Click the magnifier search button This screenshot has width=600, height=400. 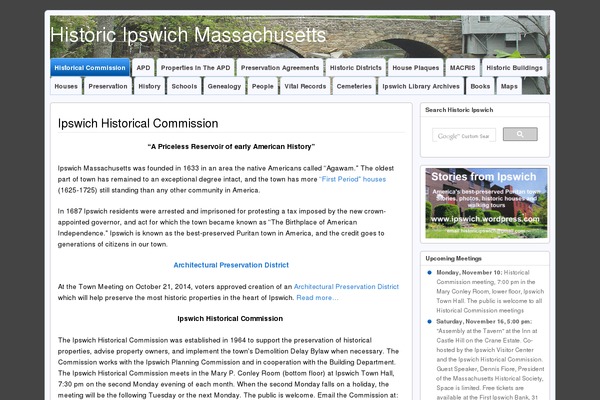point(520,134)
